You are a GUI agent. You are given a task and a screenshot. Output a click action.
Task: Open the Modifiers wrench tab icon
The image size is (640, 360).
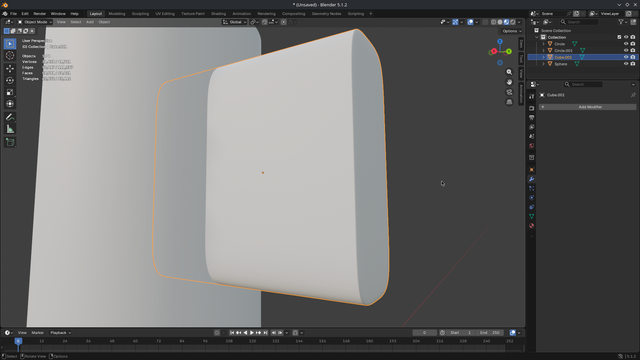[x=531, y=179]
